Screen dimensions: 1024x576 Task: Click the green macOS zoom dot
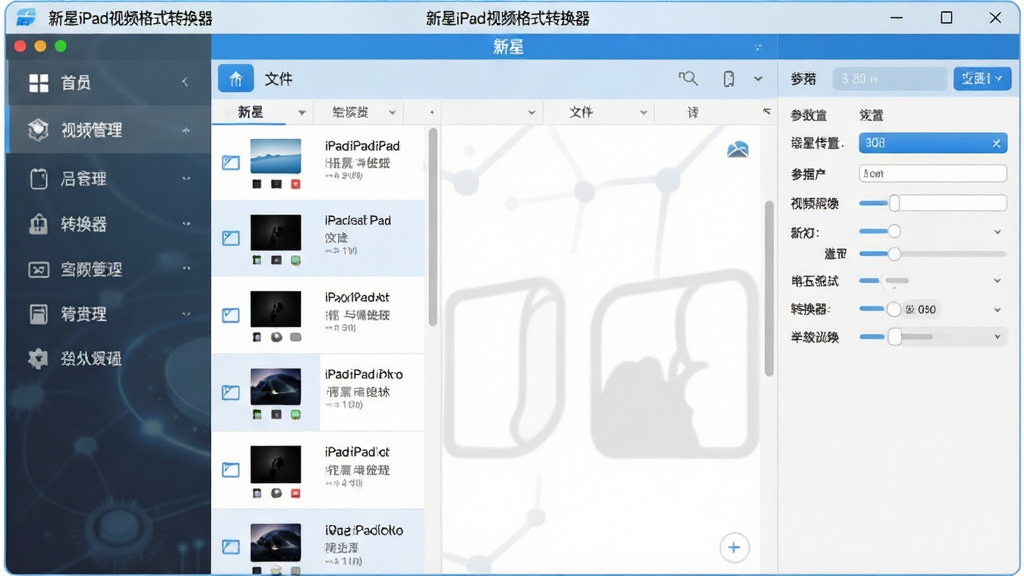point(61,46)
